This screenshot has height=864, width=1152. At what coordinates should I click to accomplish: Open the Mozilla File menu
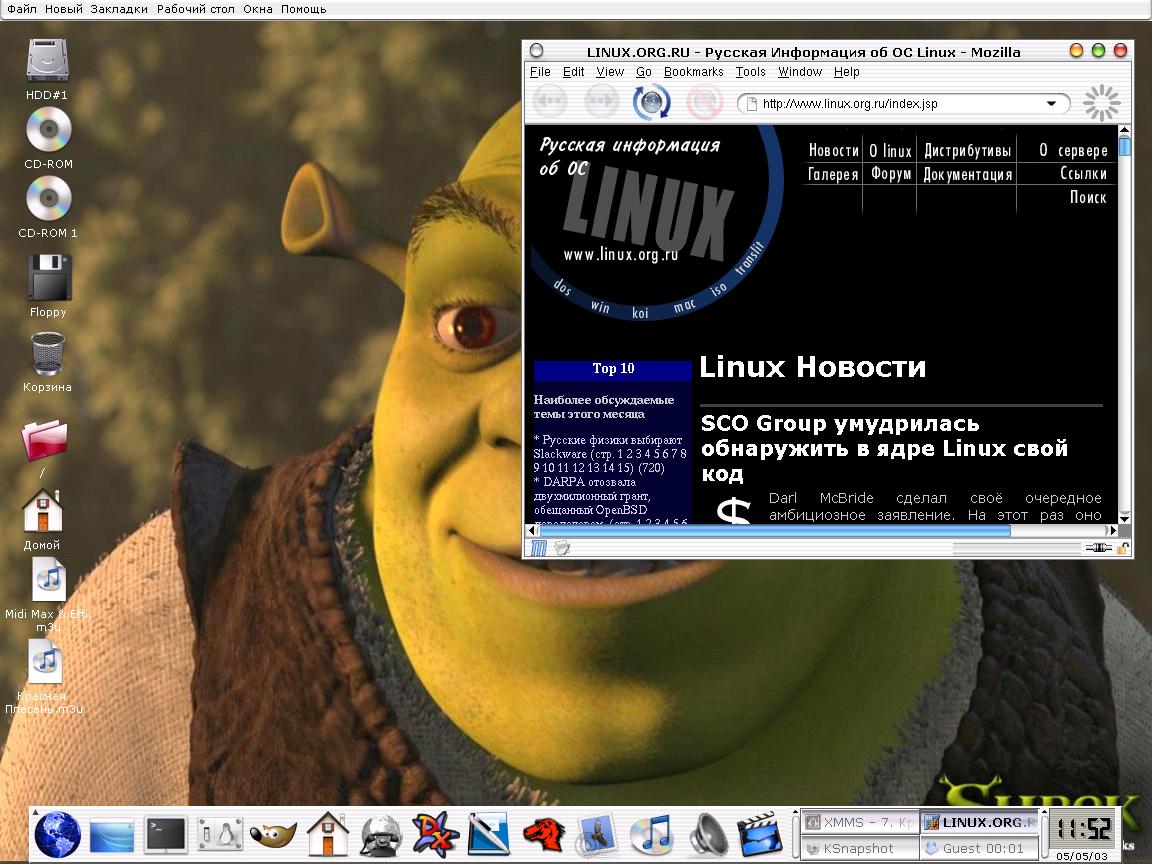[540, 71]
